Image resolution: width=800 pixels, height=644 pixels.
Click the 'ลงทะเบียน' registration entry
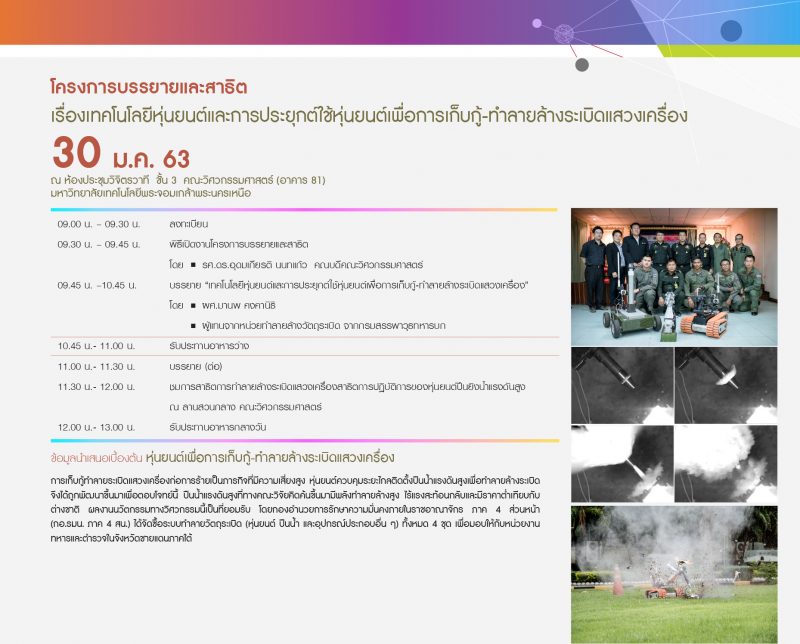point(188,224)
